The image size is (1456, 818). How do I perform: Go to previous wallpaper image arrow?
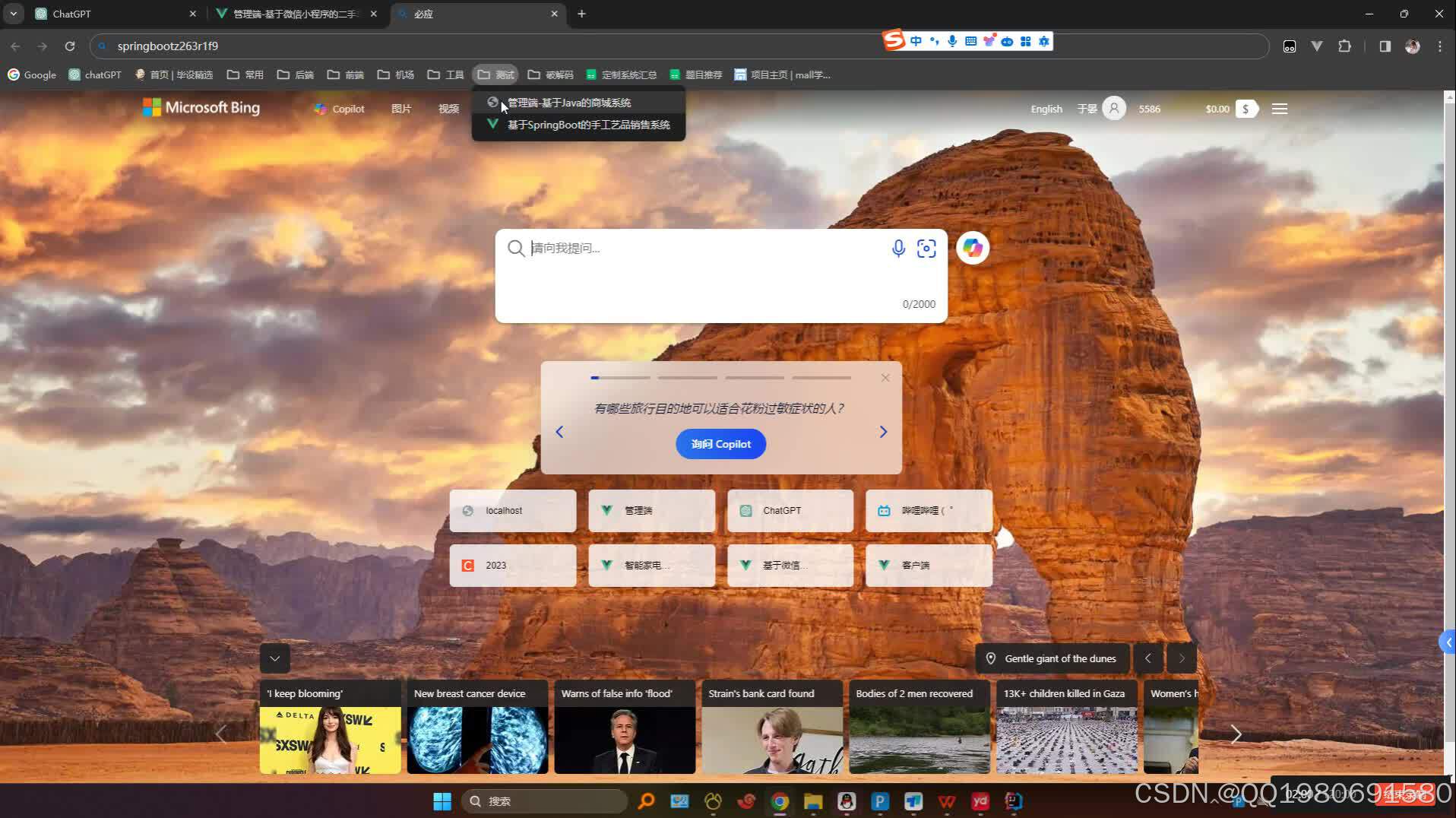click(x=1148, y=658)
